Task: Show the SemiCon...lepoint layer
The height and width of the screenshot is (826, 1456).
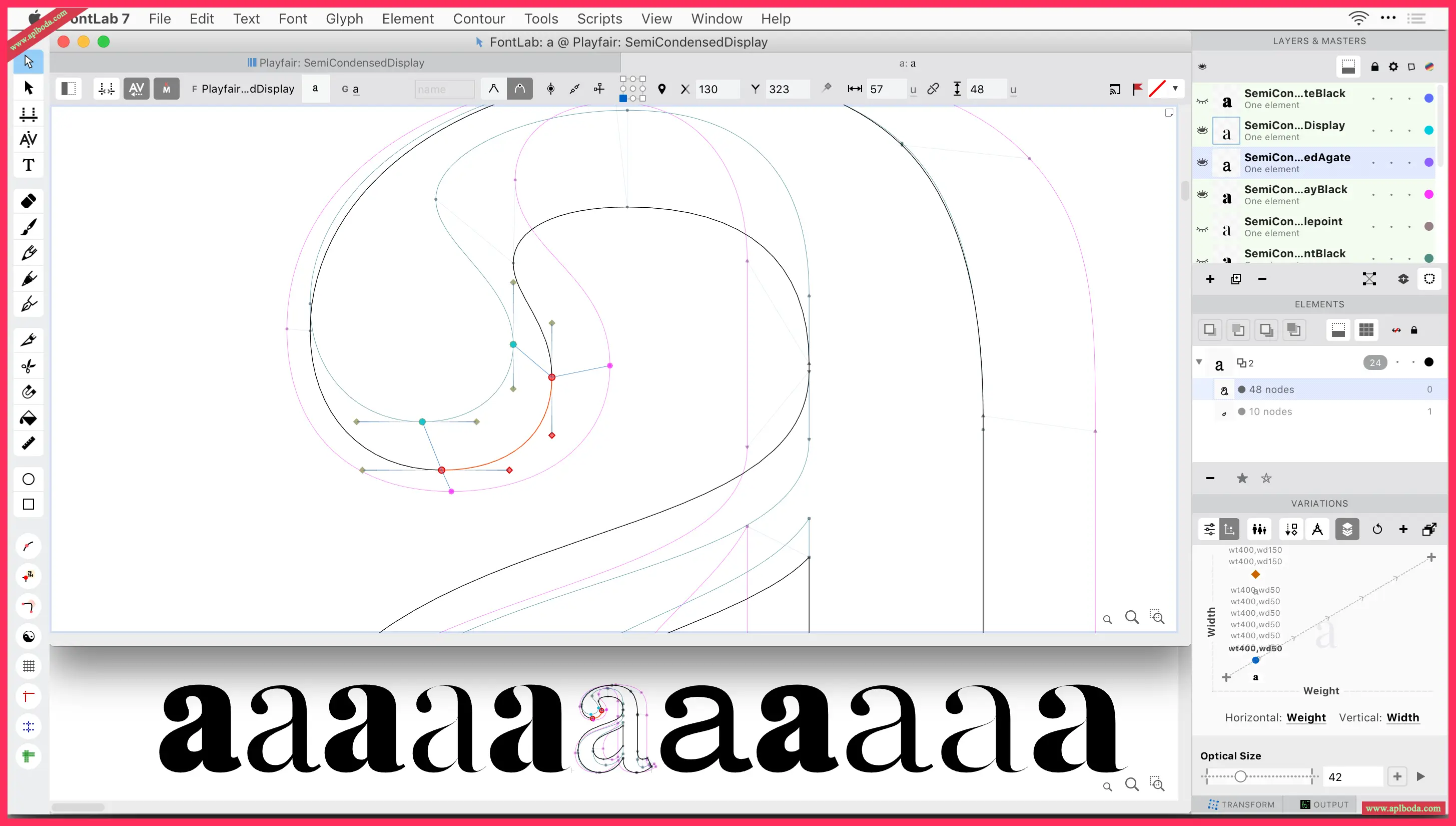Action: [1202, 229]
